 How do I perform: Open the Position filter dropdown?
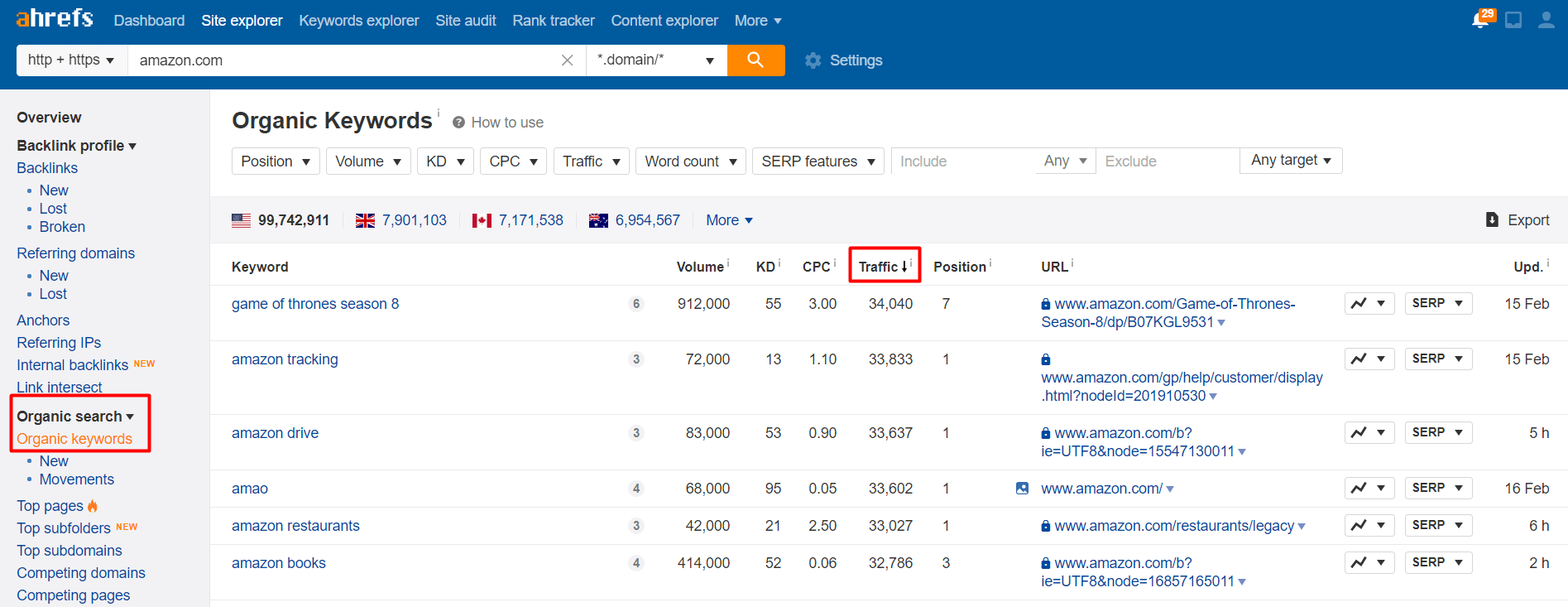pyautogui.click(x=276, y=161)
